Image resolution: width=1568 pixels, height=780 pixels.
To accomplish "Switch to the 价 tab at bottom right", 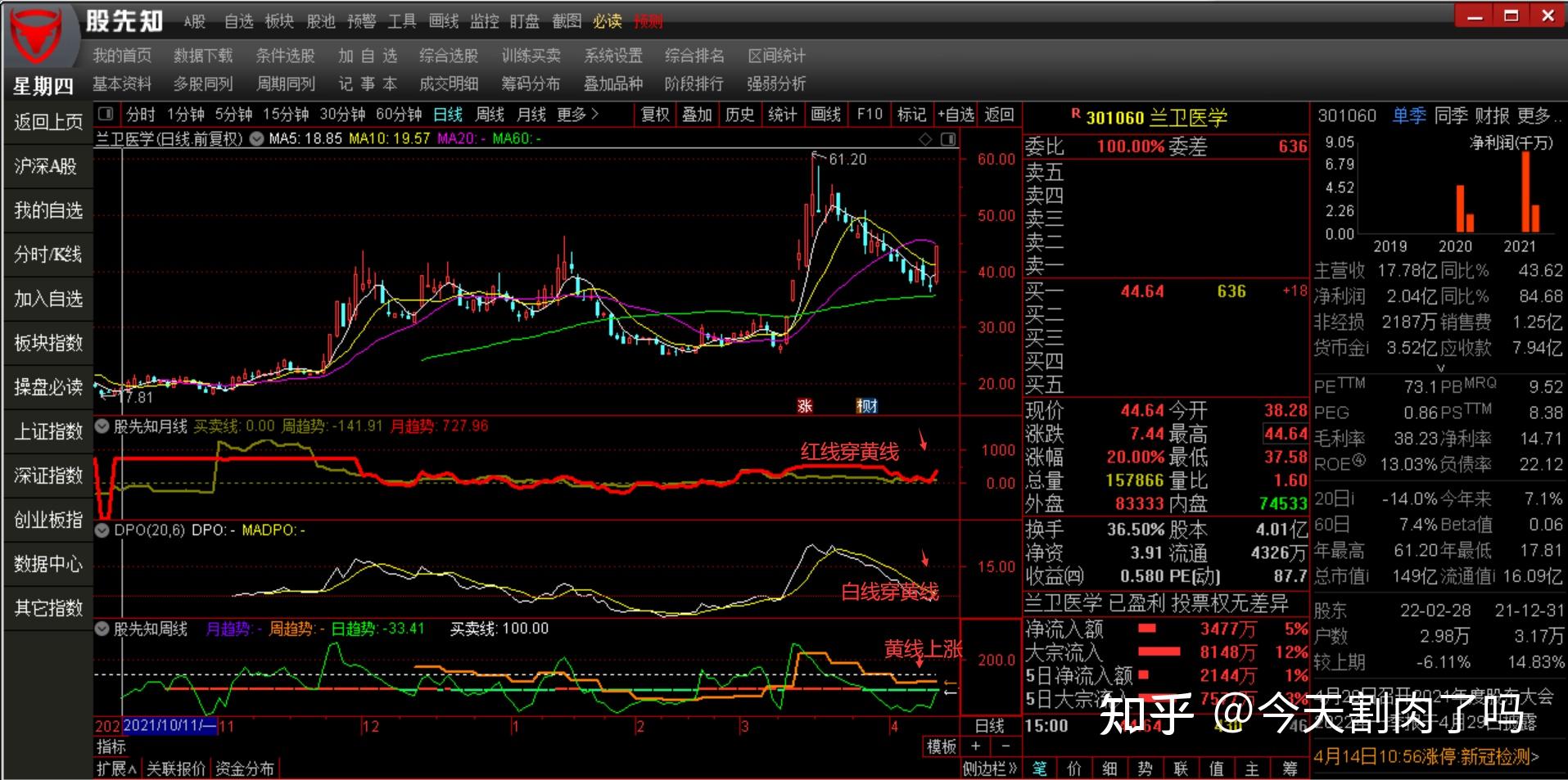I will (1073, 768).
